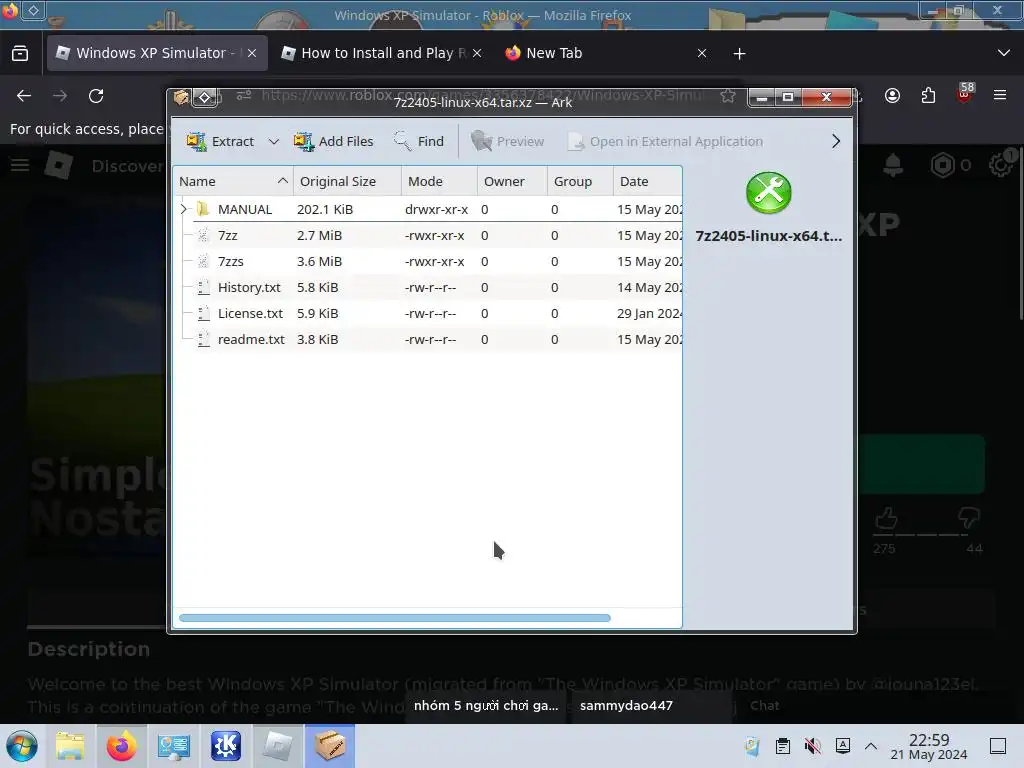This screenshot has height=768, width=1024.
Task: Close the New Tab tab
Action: point(702,53)
